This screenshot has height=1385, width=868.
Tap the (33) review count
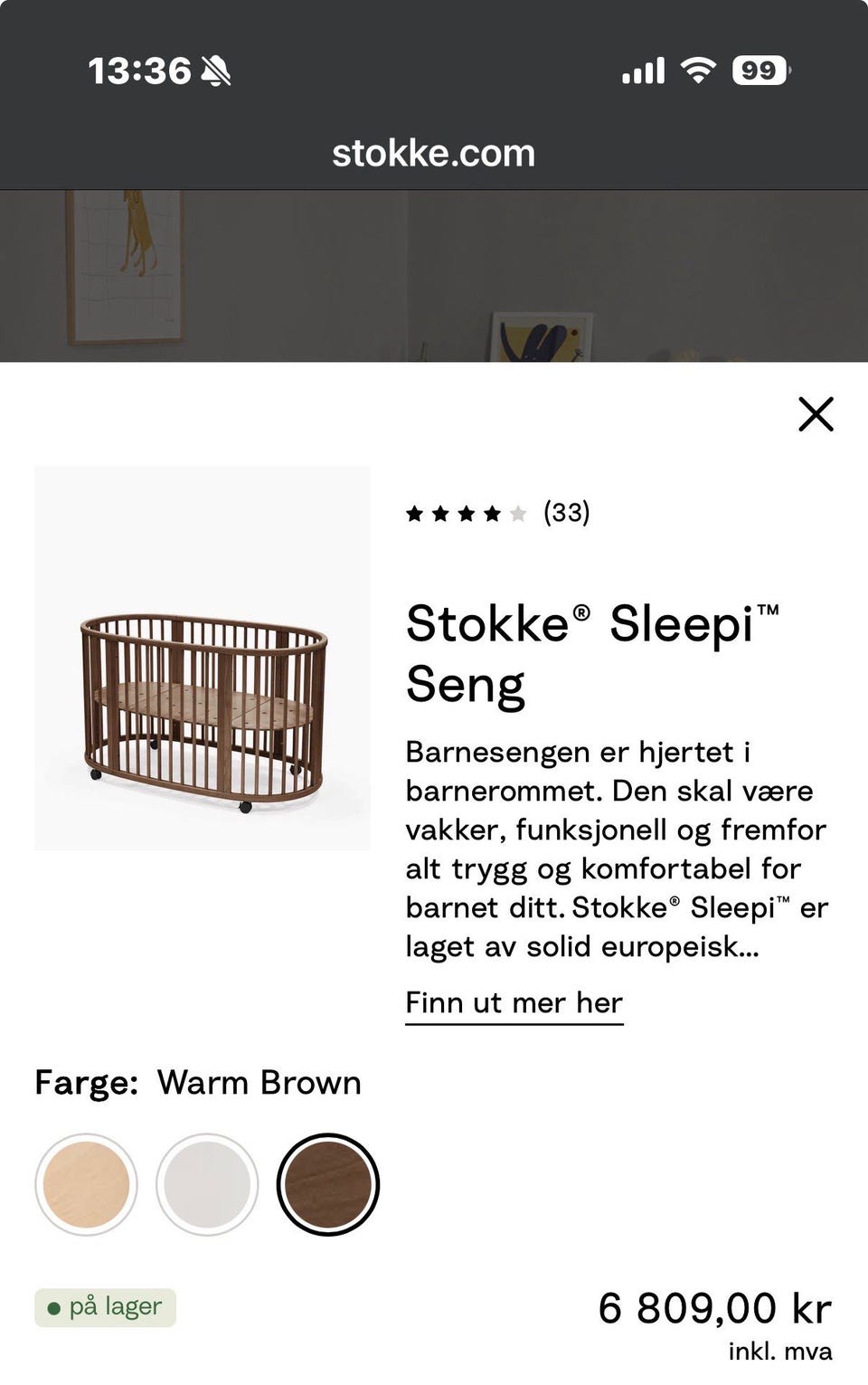pos(566,513)
